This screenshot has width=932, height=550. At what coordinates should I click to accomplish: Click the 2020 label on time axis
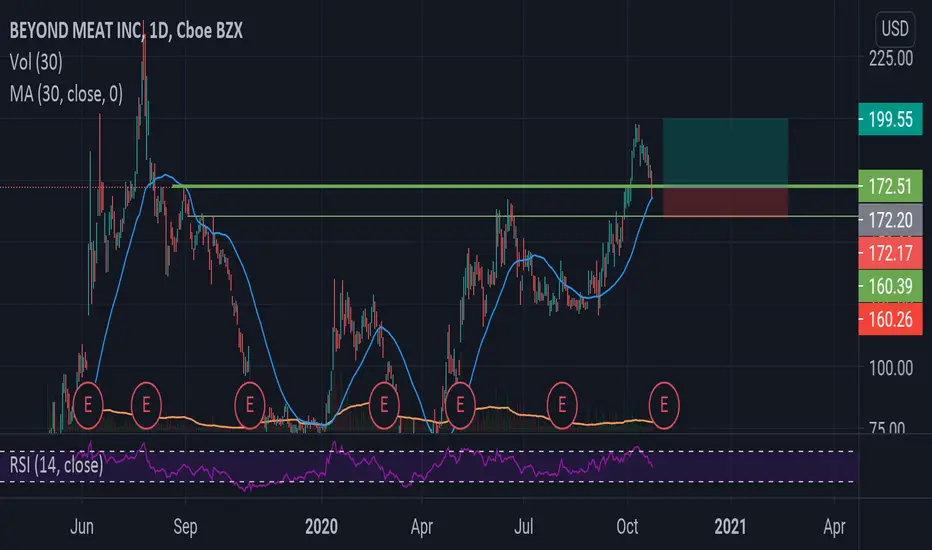[x=322, y=527]
